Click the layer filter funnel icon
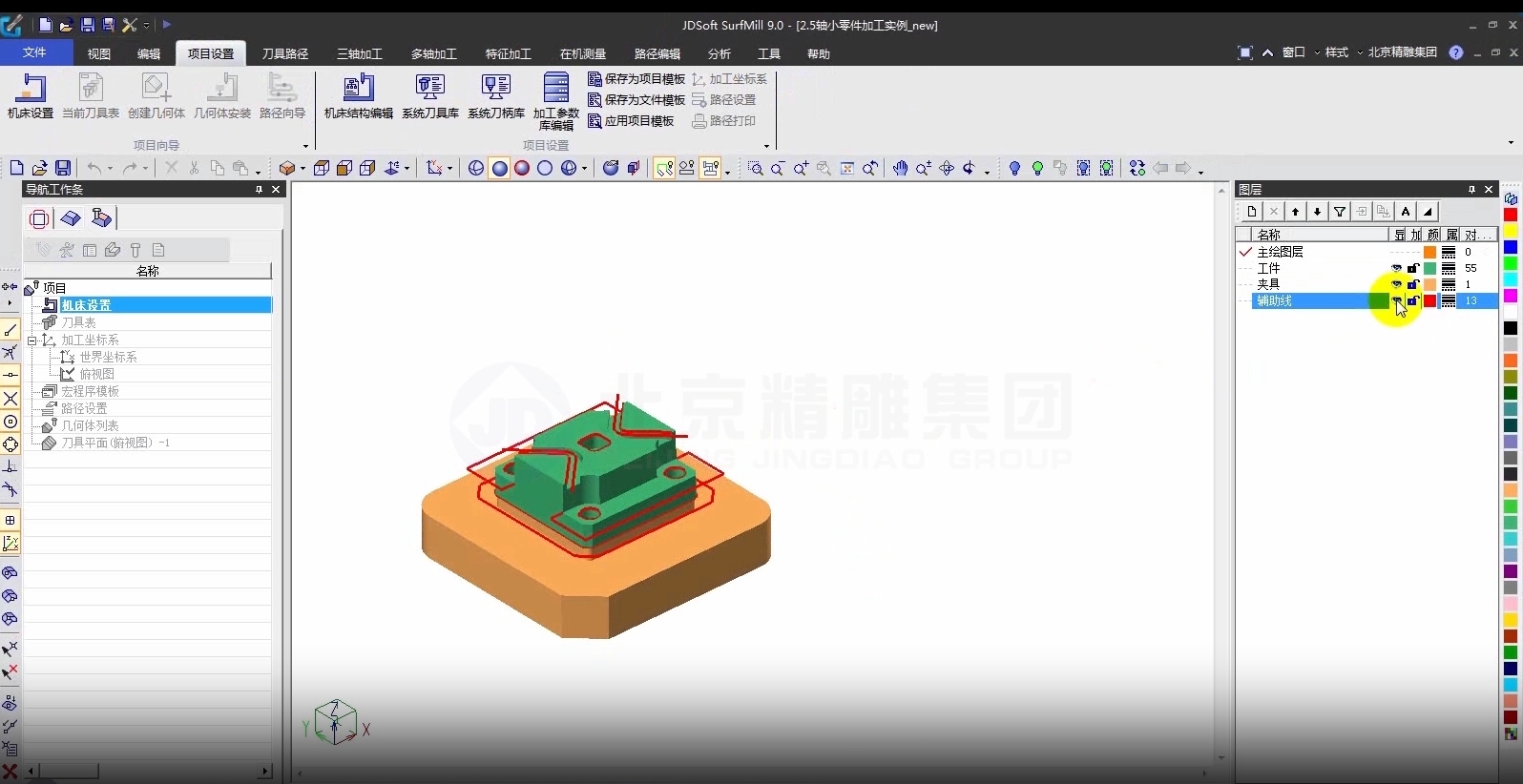The width and height of the screenshot is (1523, 784). click(1340, 212)
